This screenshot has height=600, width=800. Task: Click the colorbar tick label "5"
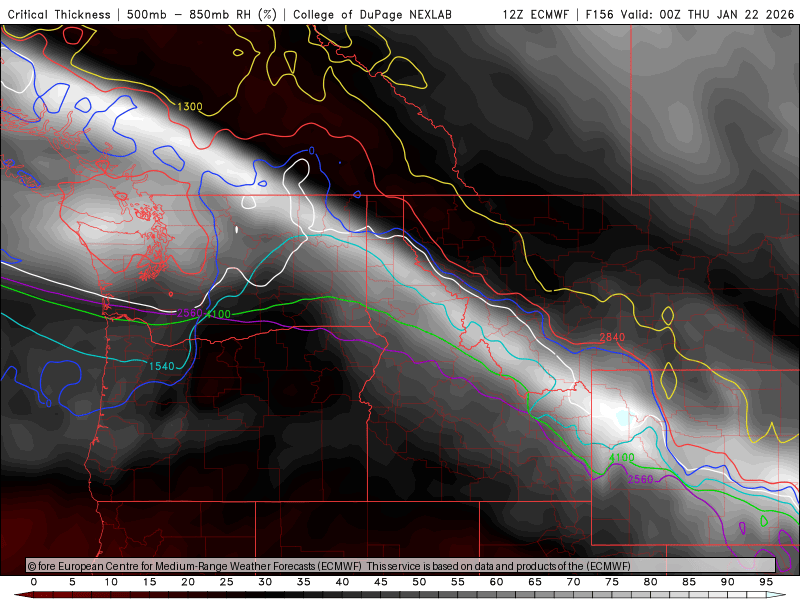pyautogui.click(x=72, y=582)
